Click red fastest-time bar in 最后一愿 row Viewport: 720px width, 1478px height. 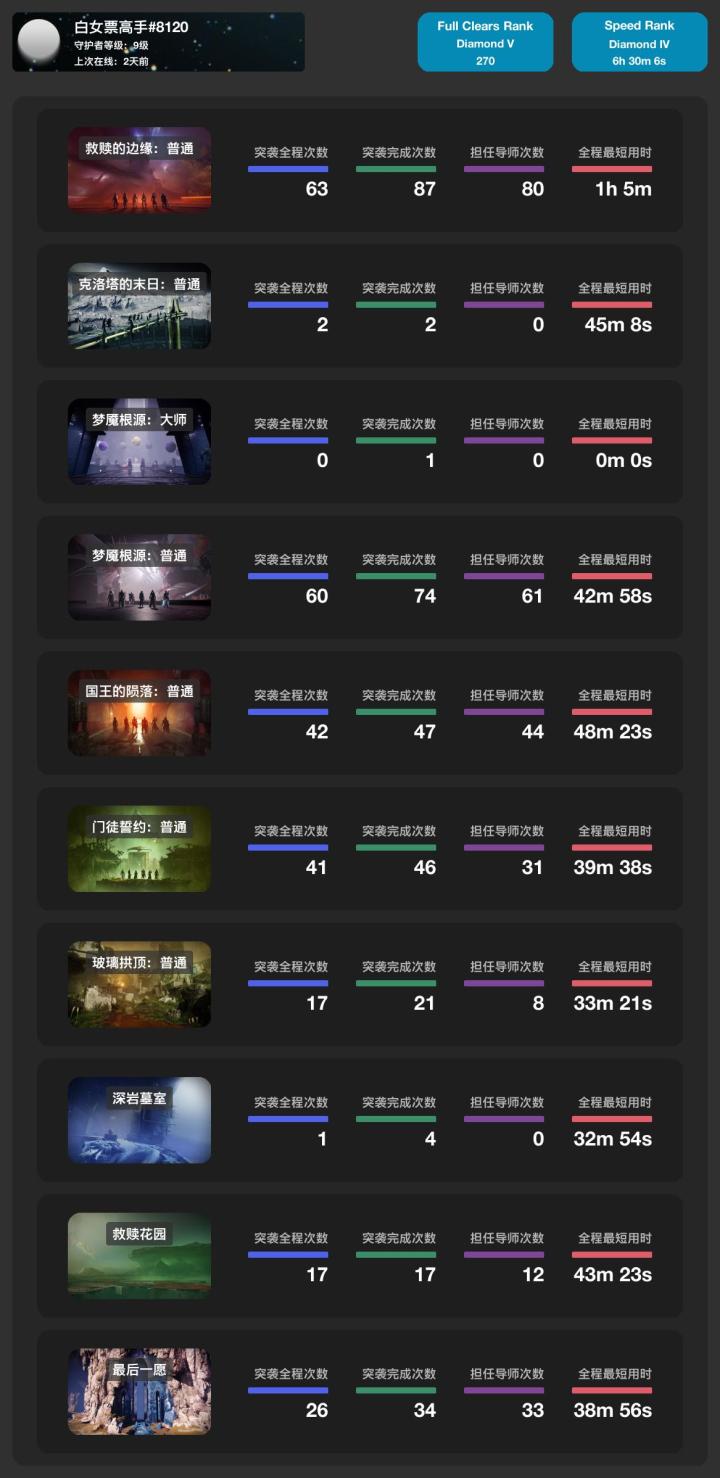point(612,1391)
